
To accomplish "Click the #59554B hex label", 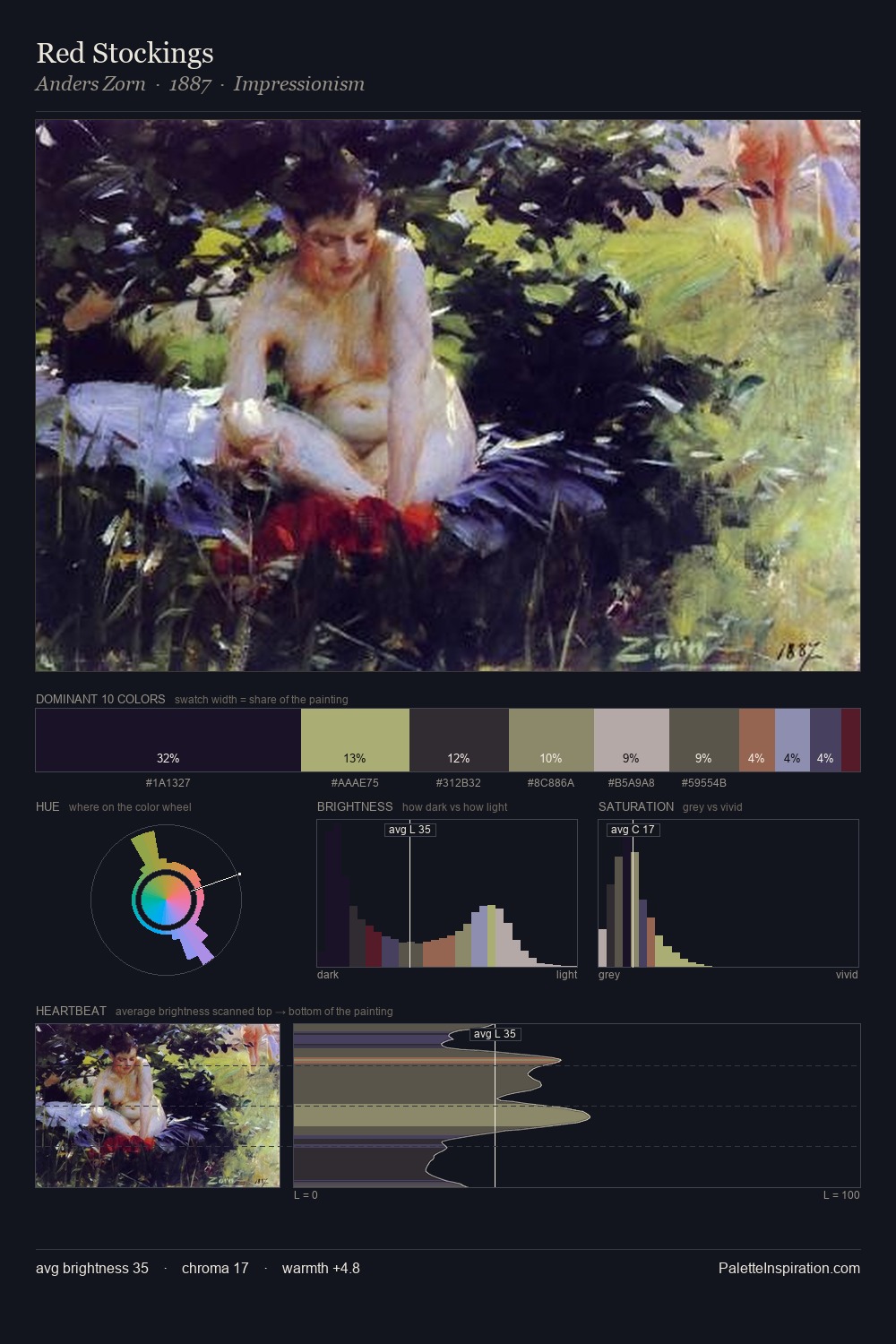I will point(704,783).
